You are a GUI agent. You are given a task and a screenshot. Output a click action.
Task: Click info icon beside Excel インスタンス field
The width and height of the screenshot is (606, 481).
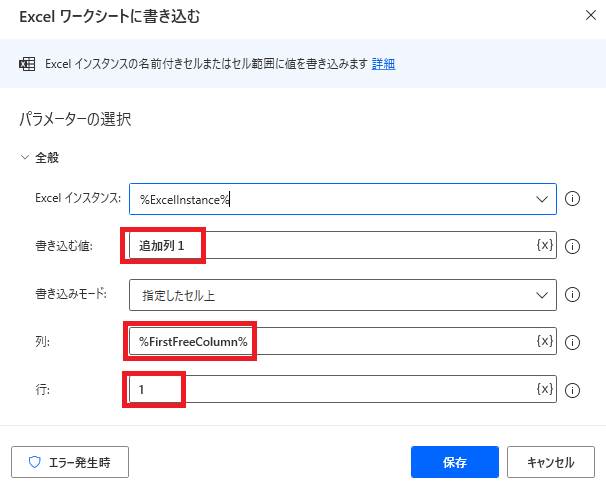pyautogui.click(x=572, y=199)
